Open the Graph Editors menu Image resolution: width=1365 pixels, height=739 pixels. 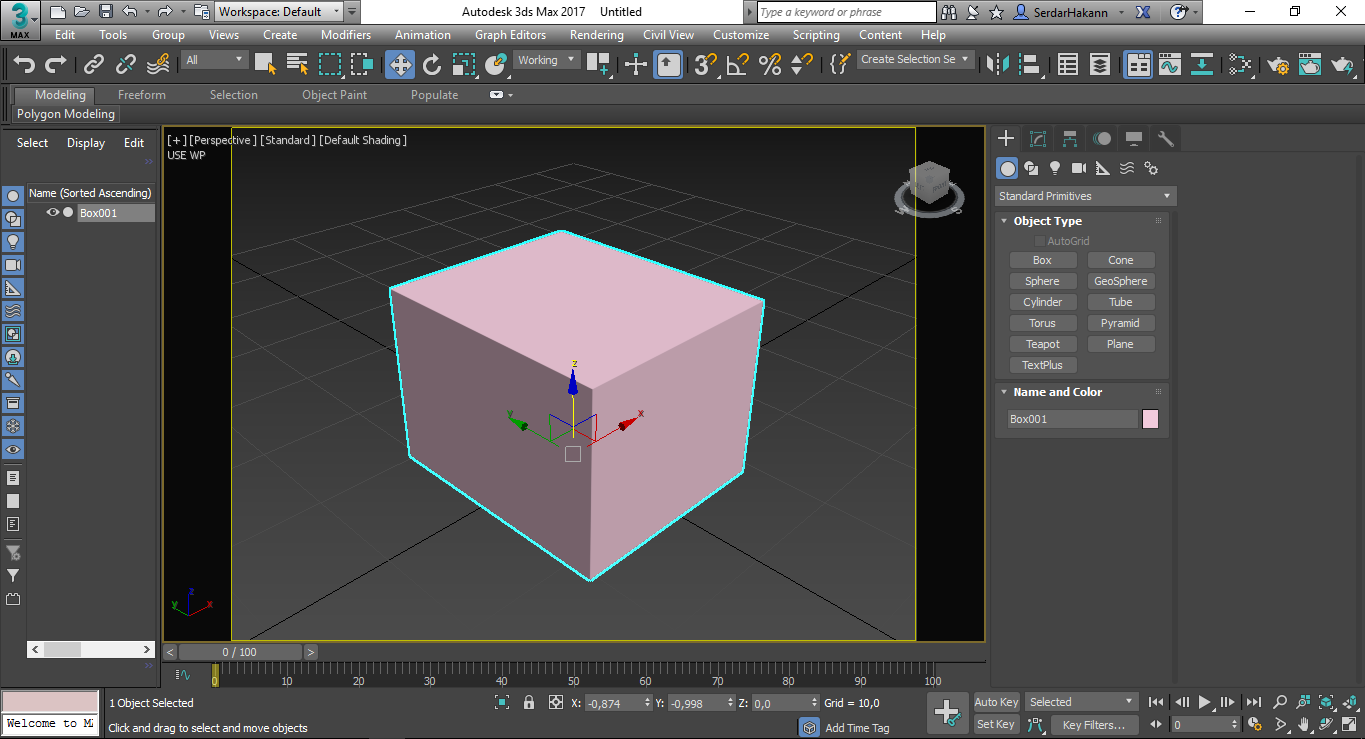(x=510, y=34)
